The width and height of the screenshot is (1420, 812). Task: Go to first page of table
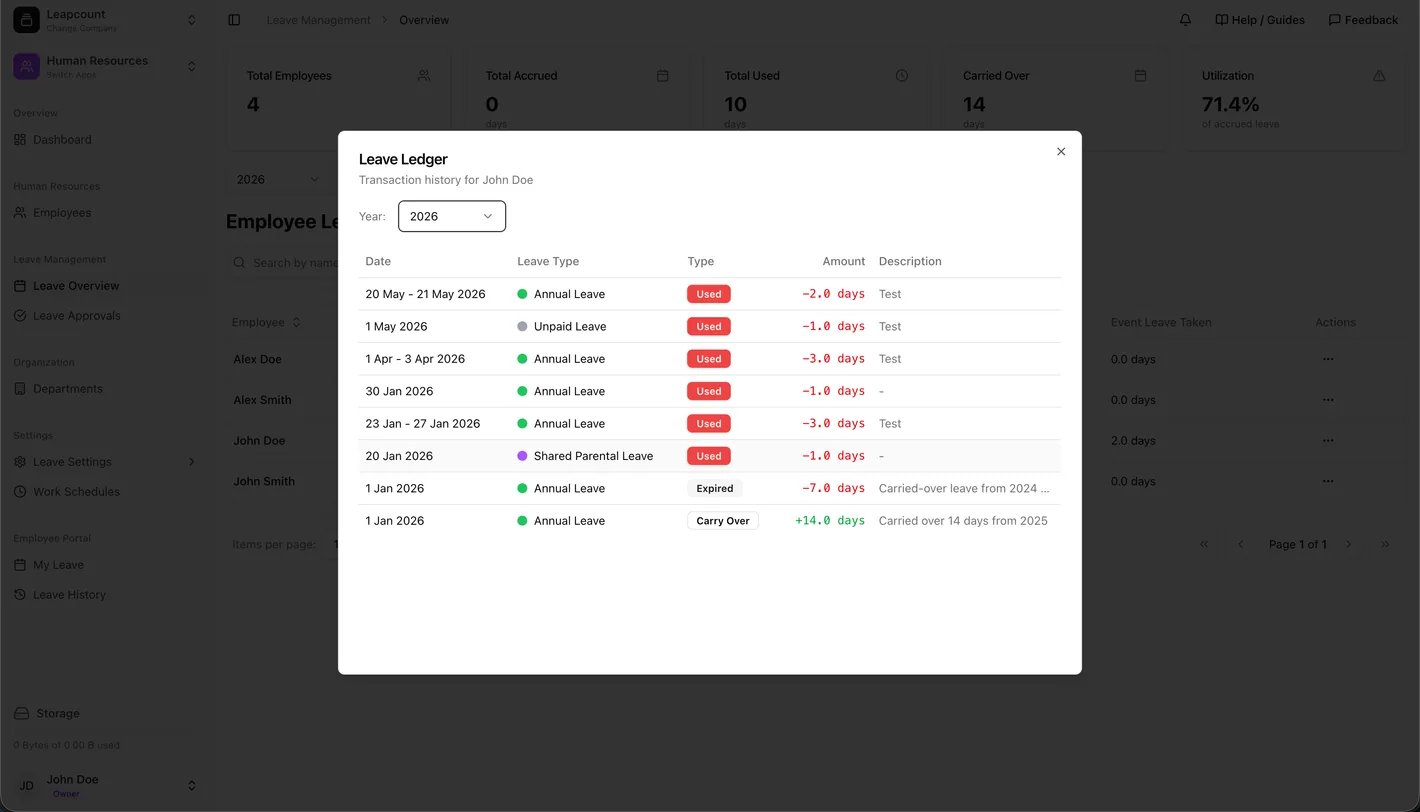pyautogui.click(x=1204, y=545)
